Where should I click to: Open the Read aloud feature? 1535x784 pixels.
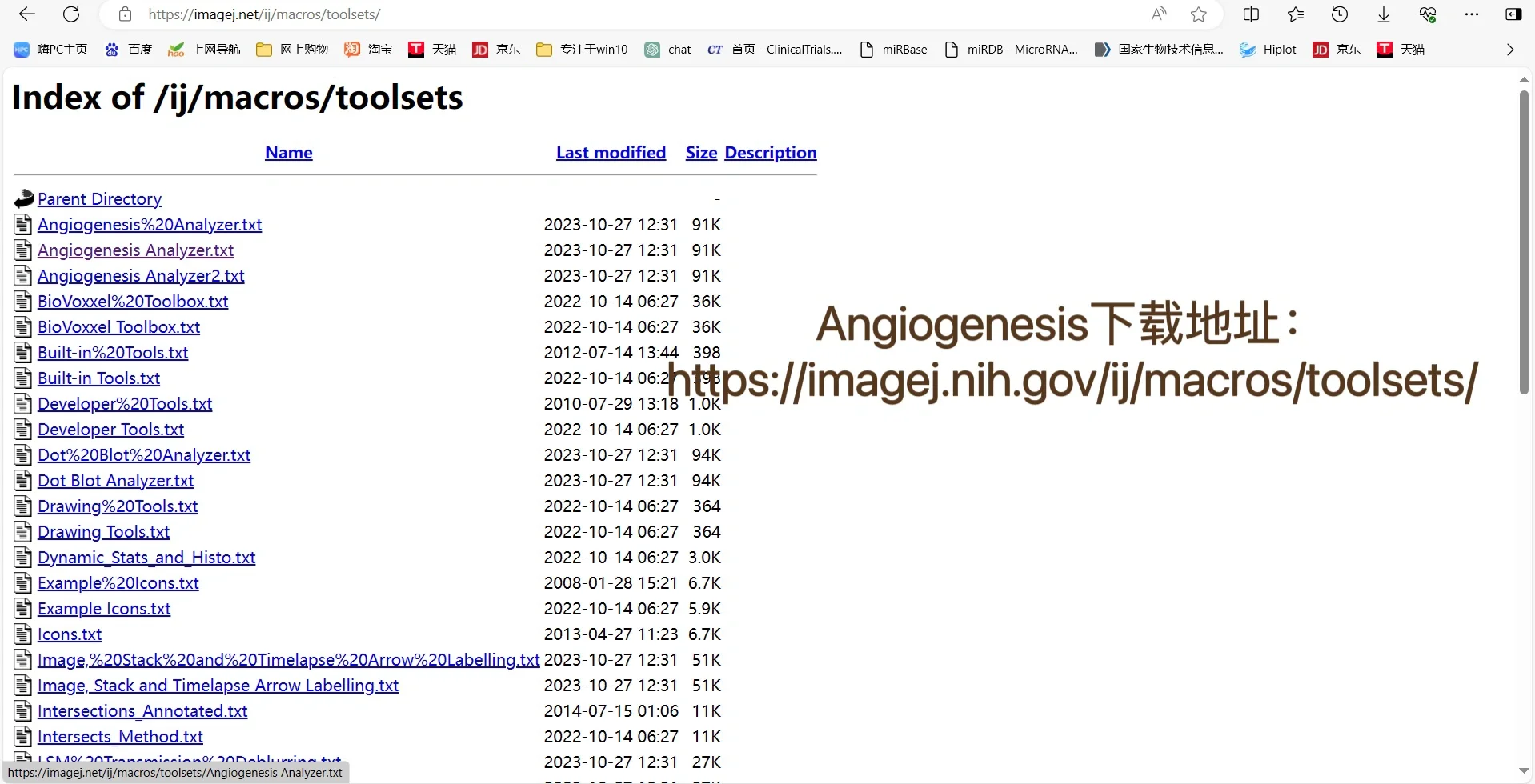[x=1159, y=14]
